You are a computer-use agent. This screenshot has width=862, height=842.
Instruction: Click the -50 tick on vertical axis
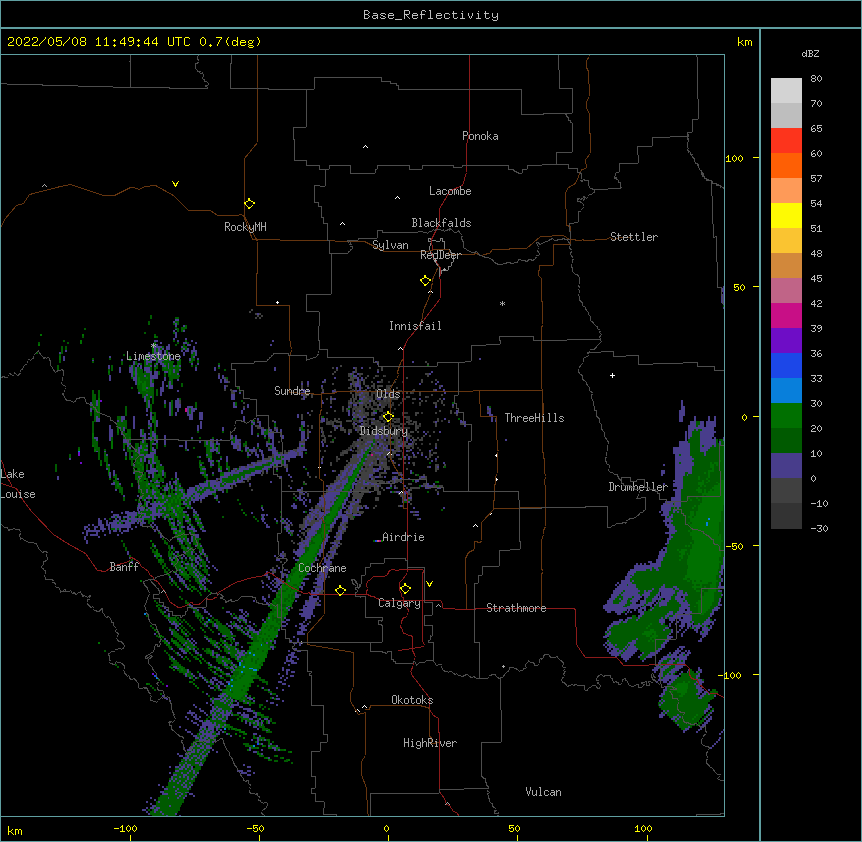(x=734, y=546)
